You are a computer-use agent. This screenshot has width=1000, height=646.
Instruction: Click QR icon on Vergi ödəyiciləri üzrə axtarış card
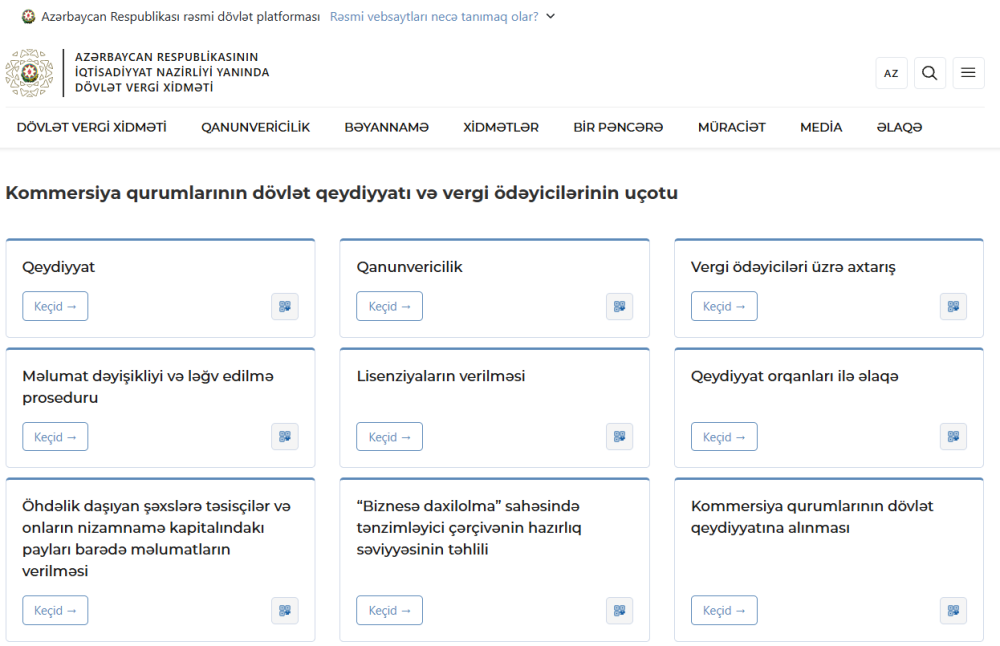click(953, 307)
